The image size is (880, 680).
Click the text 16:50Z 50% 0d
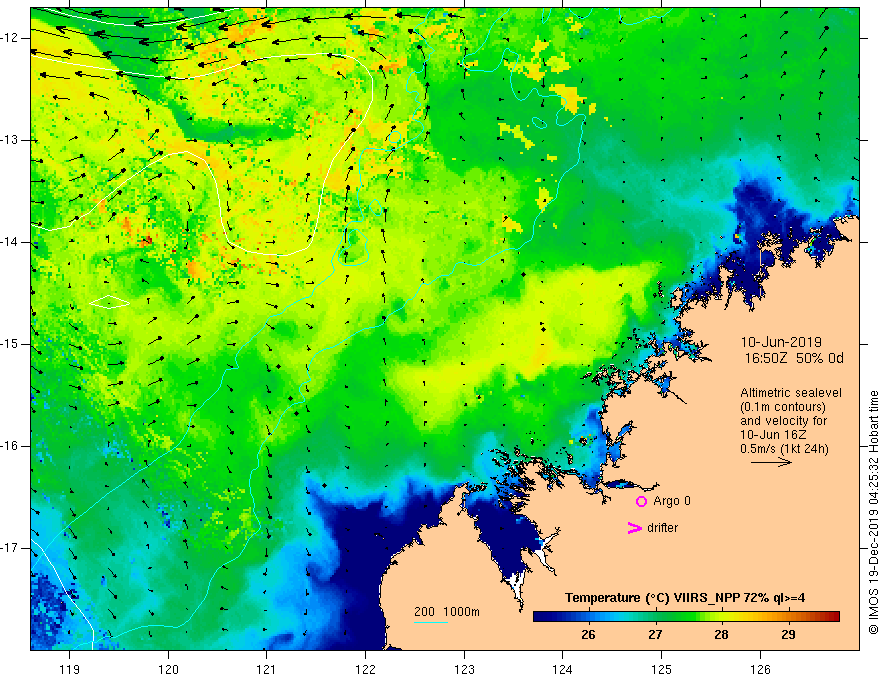point(794,358)
